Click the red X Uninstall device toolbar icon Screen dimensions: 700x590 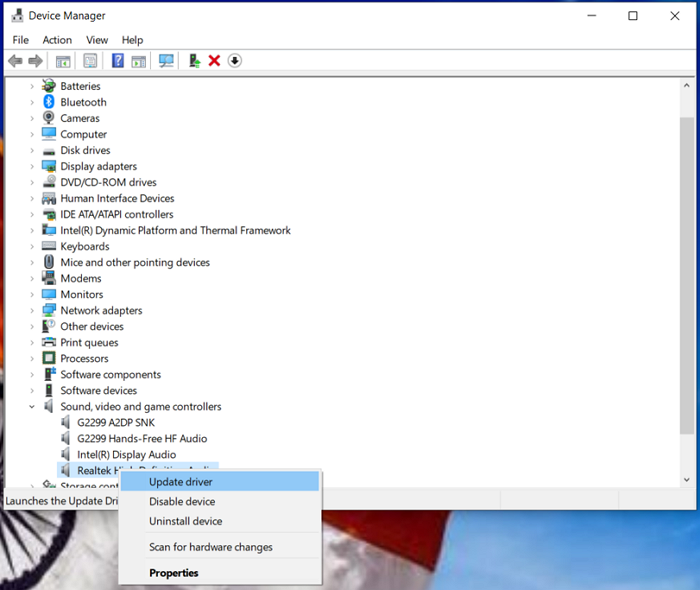click(x=214, y=61)
